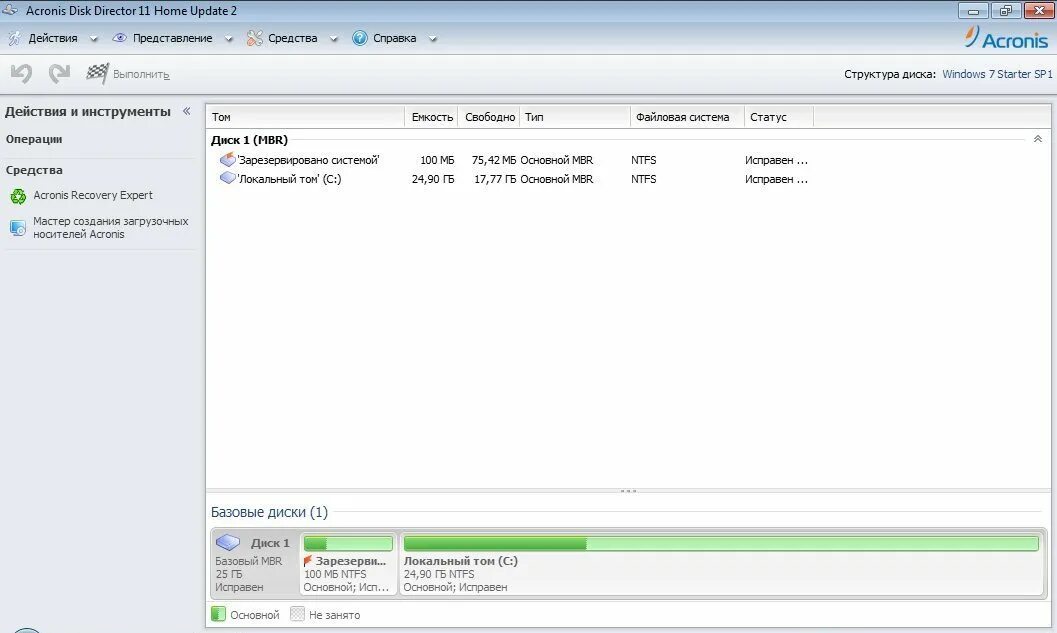This screenshot has width=1057, height=633.
Task: Click the checkered flag Commit icon
Action: pyautogui.click(x=98, y=73)
